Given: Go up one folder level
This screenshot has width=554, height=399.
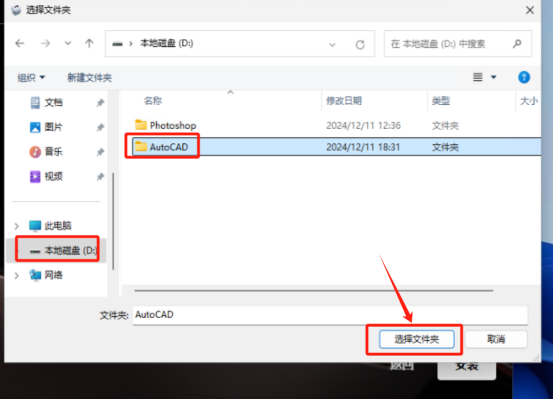Looking at the screenshot, I should (89, 43).
